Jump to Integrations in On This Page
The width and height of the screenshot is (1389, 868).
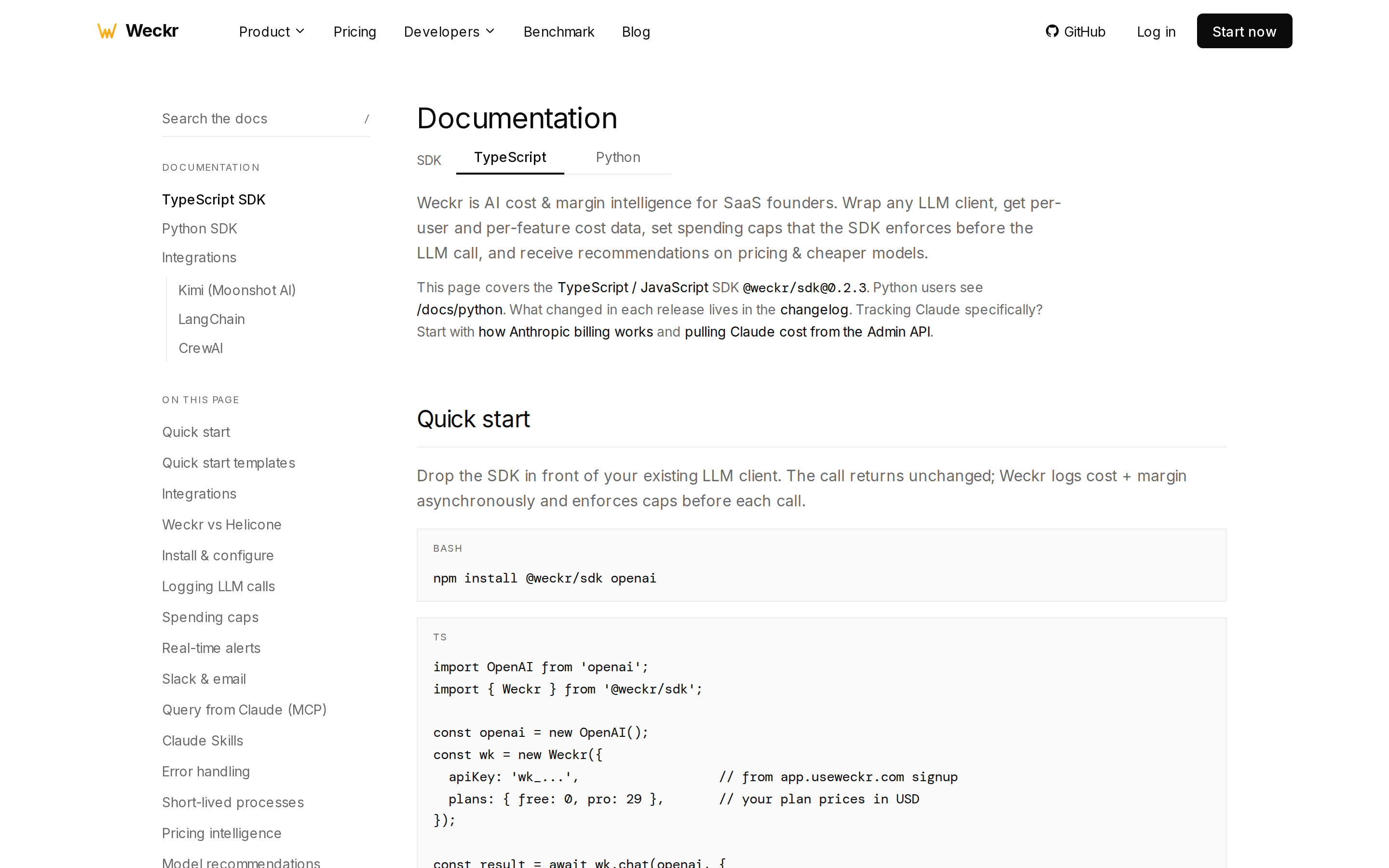point(199,494)
